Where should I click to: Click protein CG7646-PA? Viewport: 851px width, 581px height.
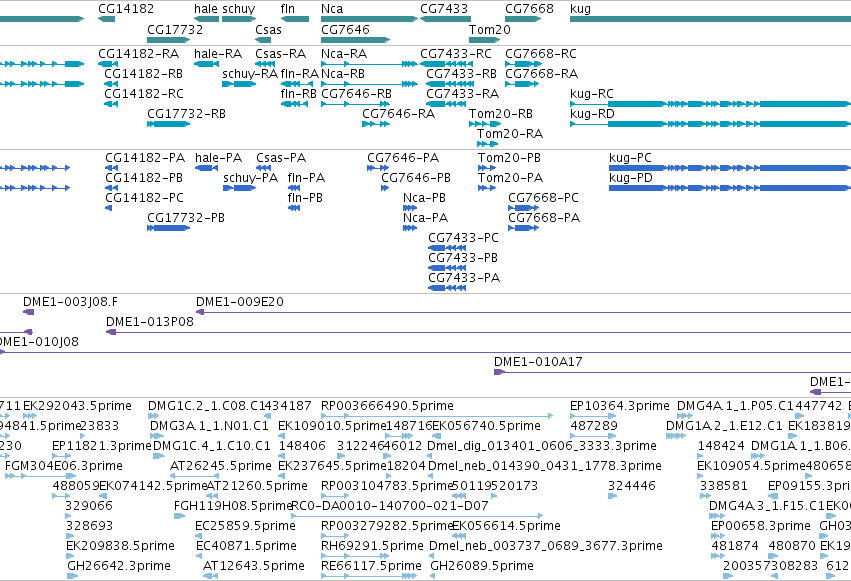point(403,158)
